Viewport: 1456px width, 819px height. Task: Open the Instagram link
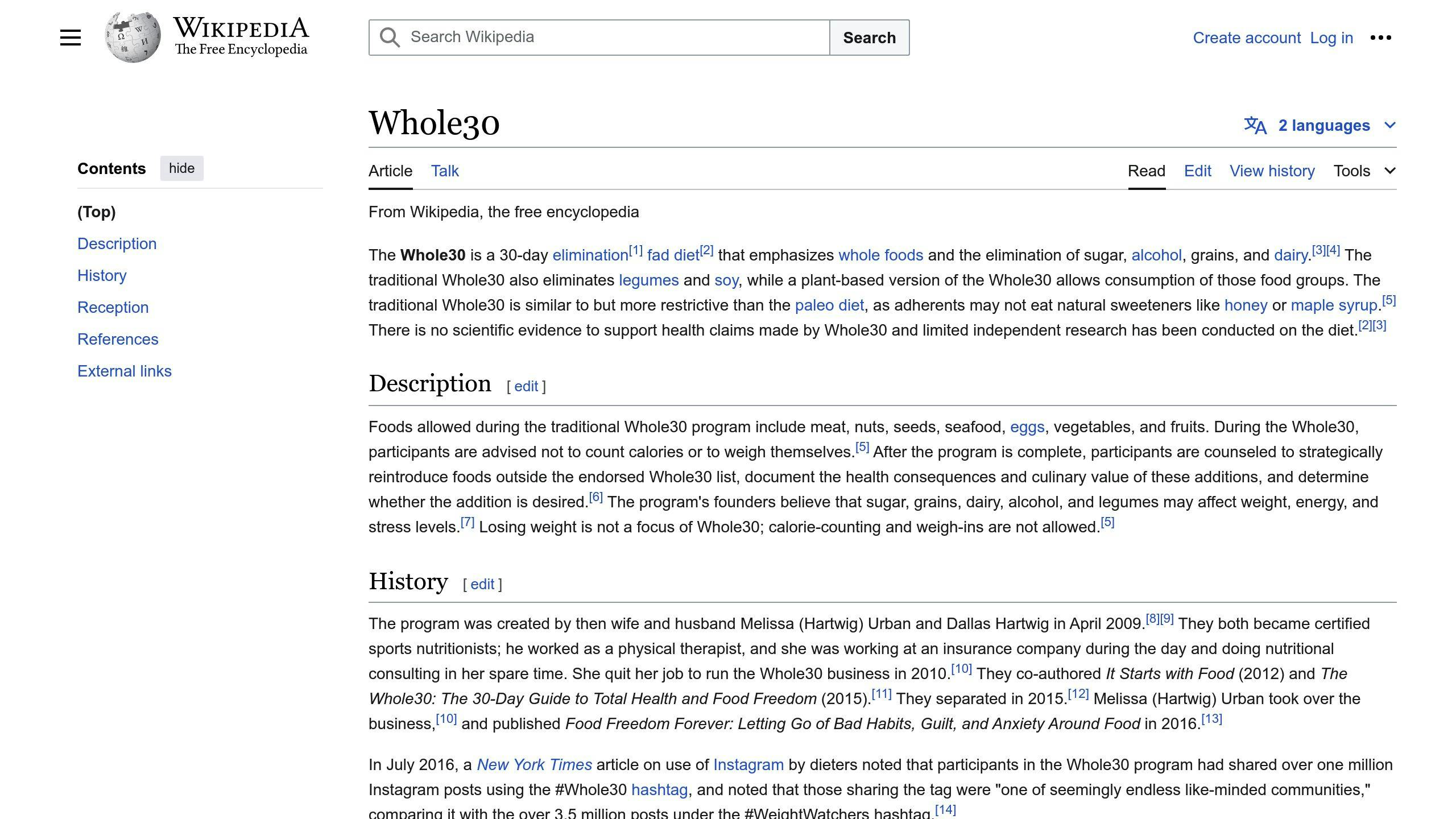[x=748, y=765]
